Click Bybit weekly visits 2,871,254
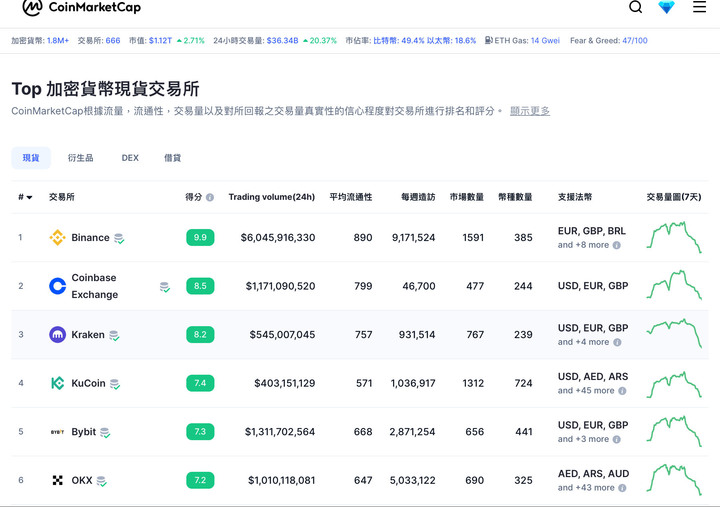The width and height of the screenshot is (720, 507). (412, 432)
